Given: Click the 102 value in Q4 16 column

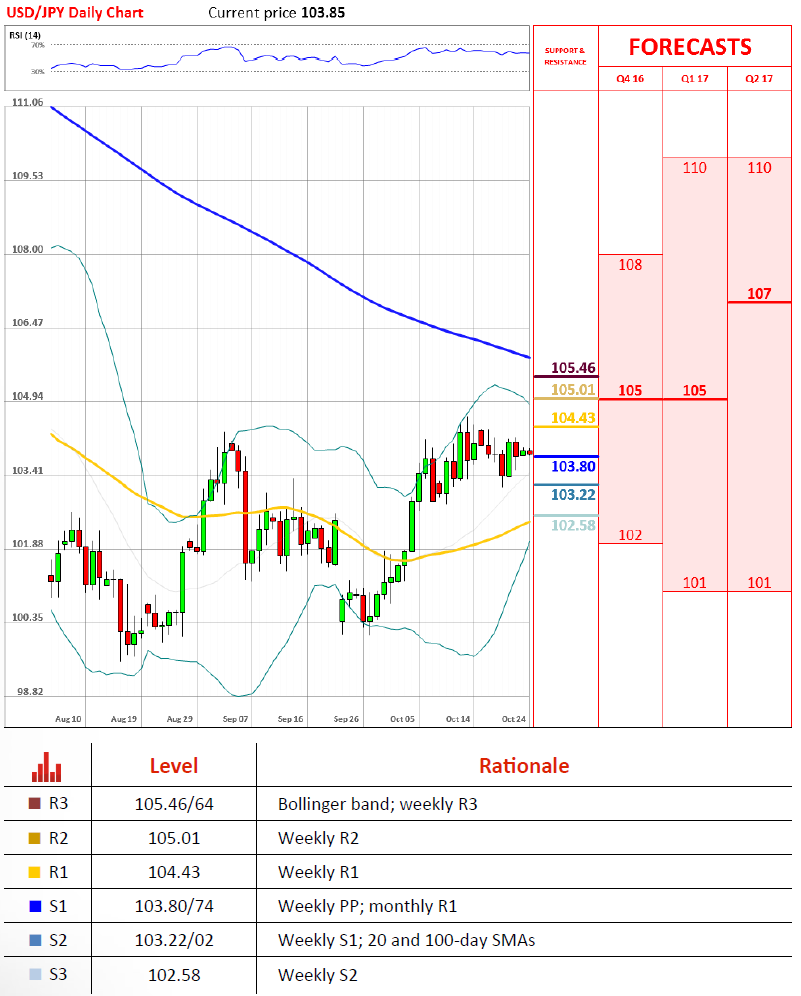Looking at the screenshot, I should (x=630, y=535).
